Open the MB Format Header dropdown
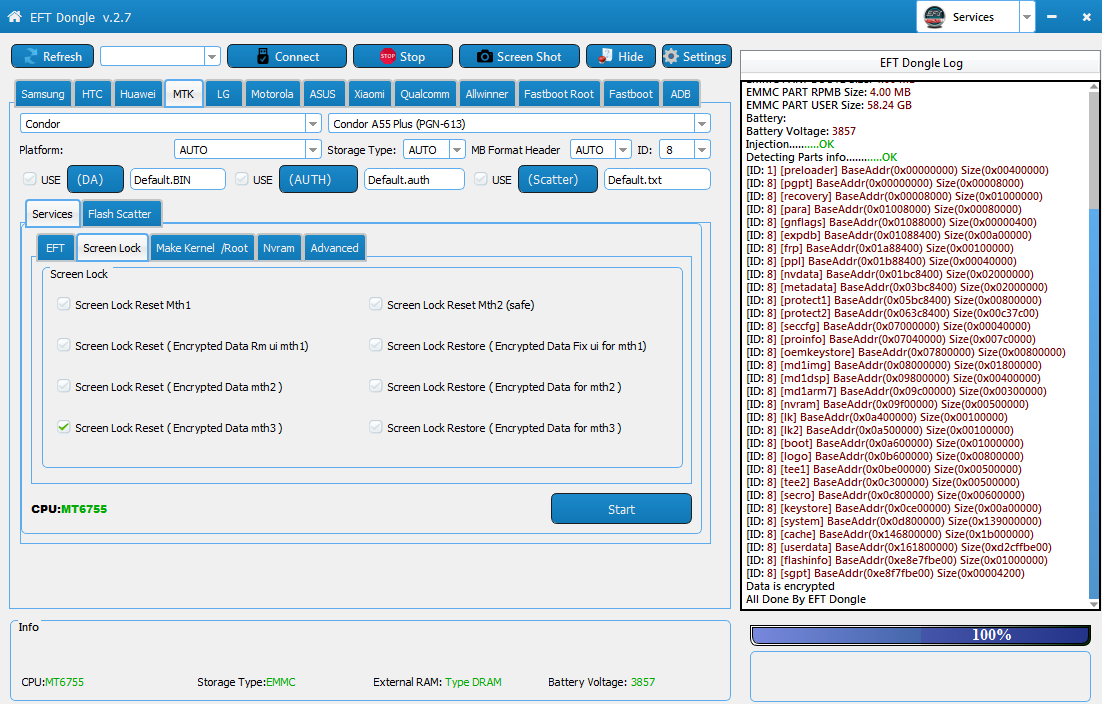The width and height of the screenshot is (1102, 704). [x=623, y=150]
